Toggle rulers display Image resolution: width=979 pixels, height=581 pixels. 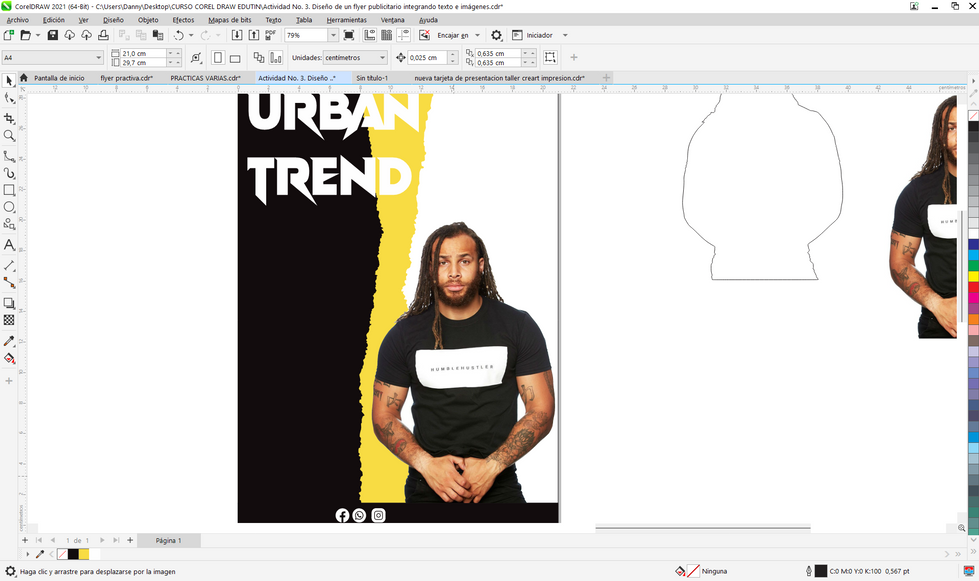point(370,35)
